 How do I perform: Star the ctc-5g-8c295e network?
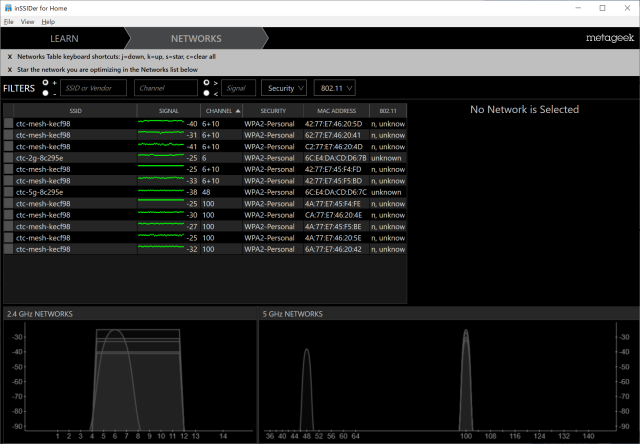point(9,192)
